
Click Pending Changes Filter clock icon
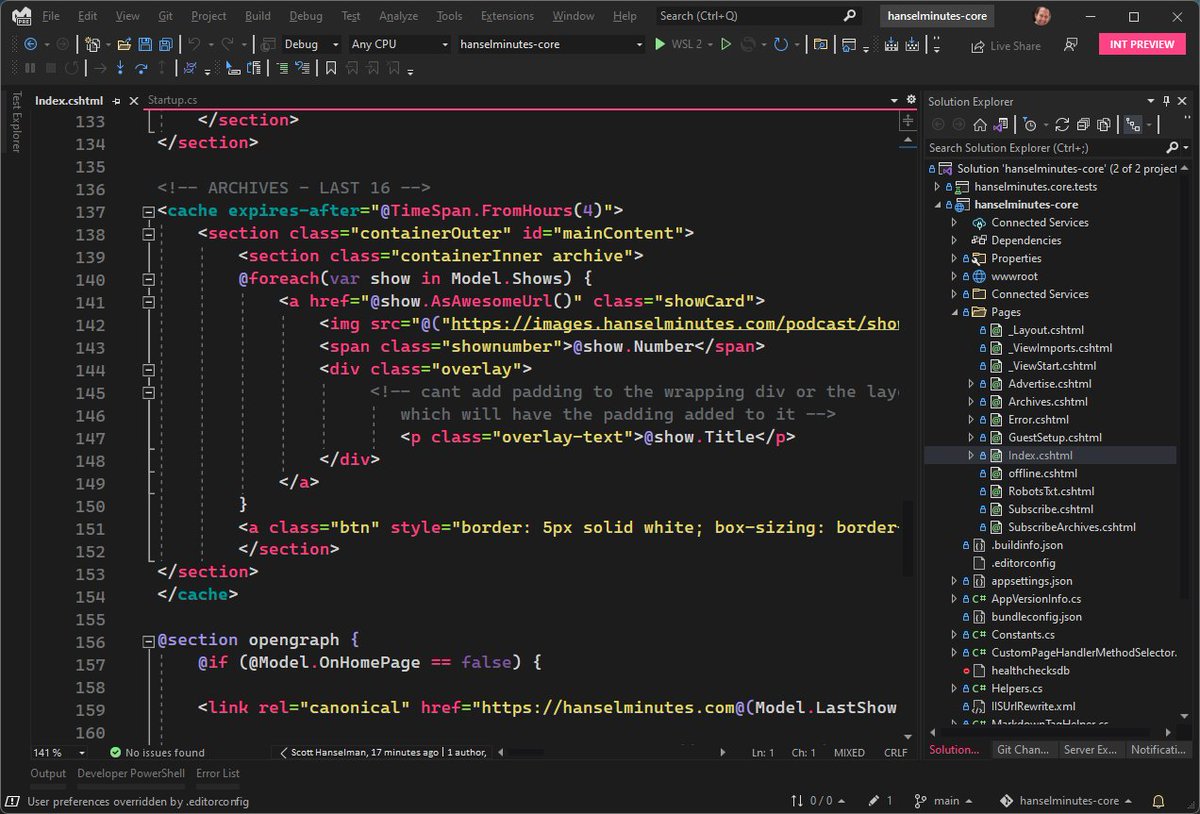pyautogui.click(x=1031, y=125)
